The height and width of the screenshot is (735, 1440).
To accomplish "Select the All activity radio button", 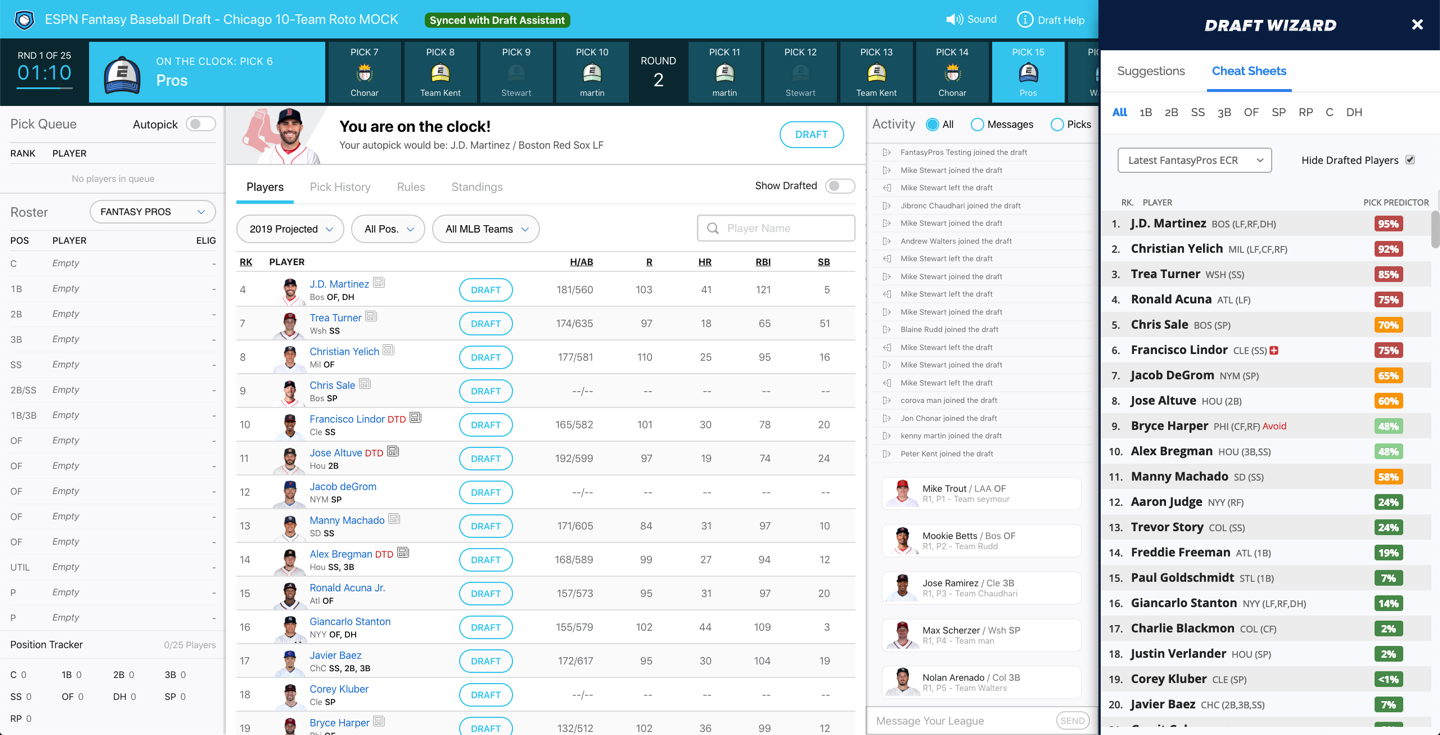I will tap(933, 124).
